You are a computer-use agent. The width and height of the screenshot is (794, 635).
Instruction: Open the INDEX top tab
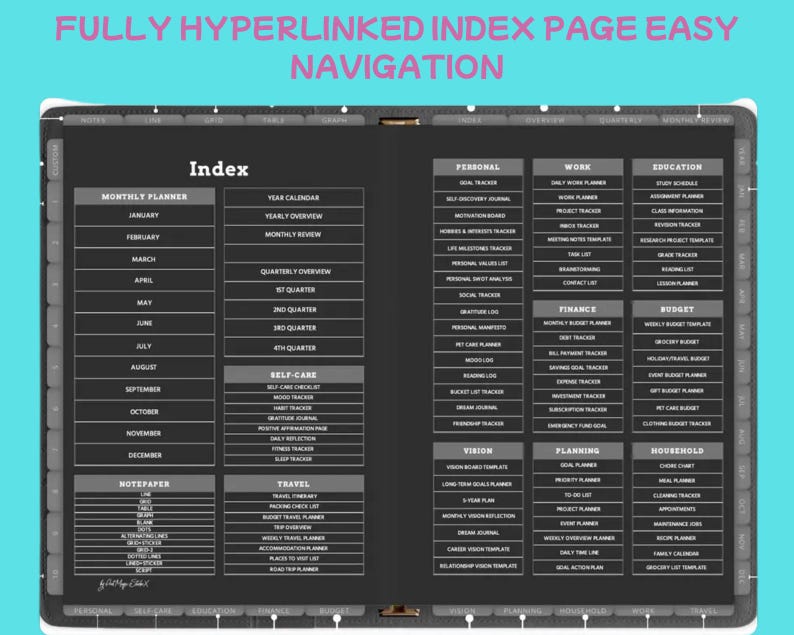469,121
